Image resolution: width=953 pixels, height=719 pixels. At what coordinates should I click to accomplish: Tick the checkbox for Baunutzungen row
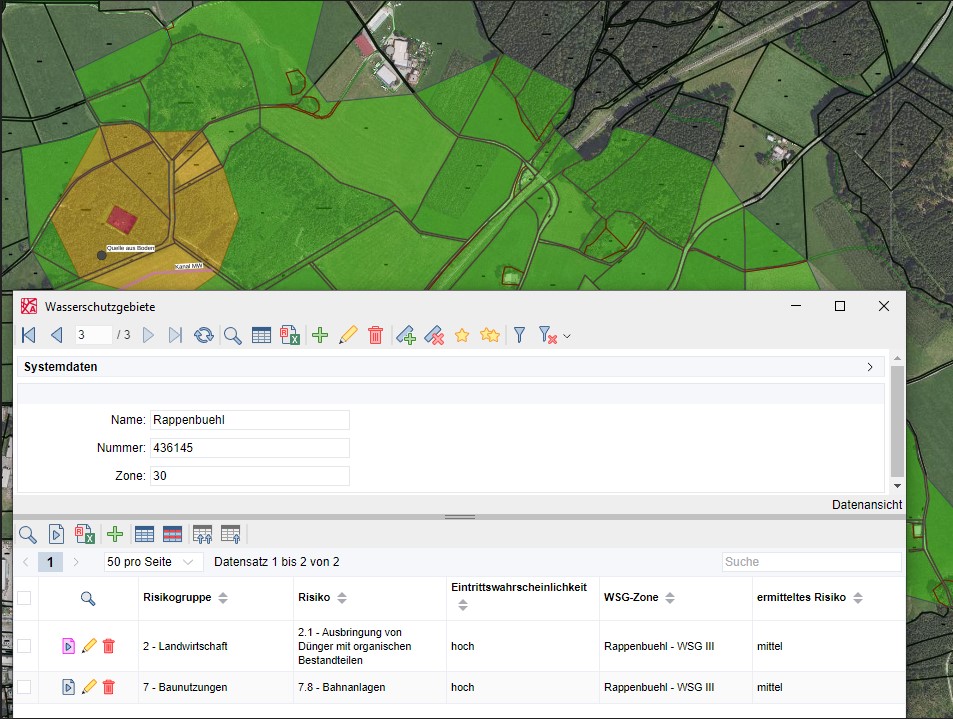[24, 687]
